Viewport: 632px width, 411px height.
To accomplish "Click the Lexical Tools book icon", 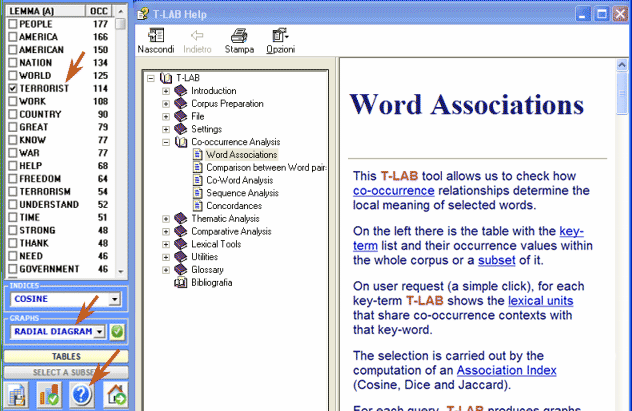I will pos(181,244).
